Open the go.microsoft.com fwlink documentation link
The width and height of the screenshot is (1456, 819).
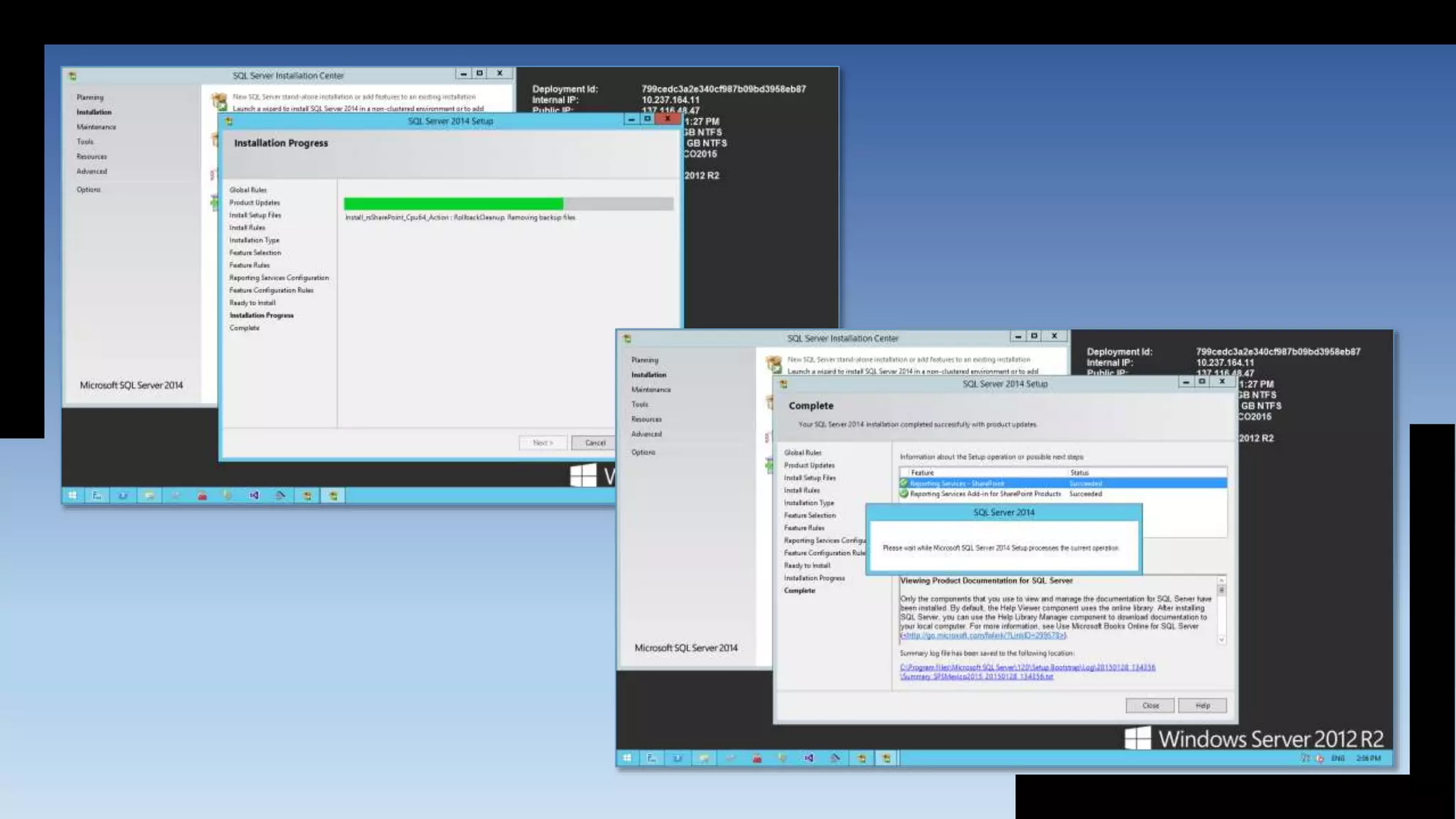(x=983, y=636)
